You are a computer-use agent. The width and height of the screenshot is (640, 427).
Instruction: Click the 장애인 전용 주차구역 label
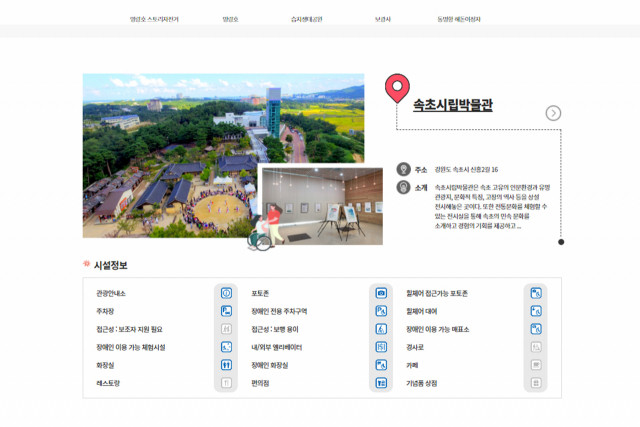(x=279, y=311)
